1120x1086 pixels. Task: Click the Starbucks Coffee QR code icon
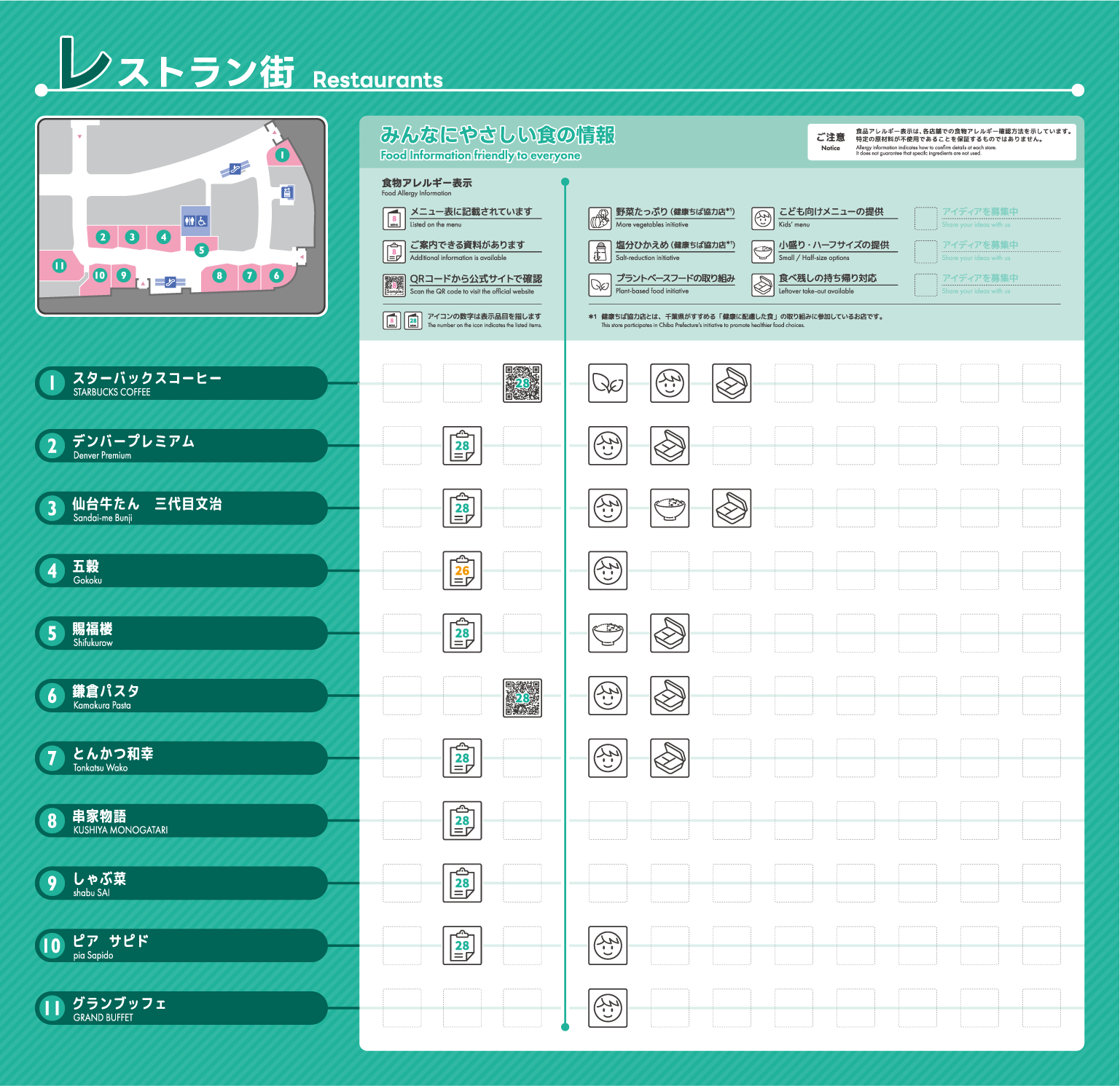pyautogui.click(x=522, y=383)
